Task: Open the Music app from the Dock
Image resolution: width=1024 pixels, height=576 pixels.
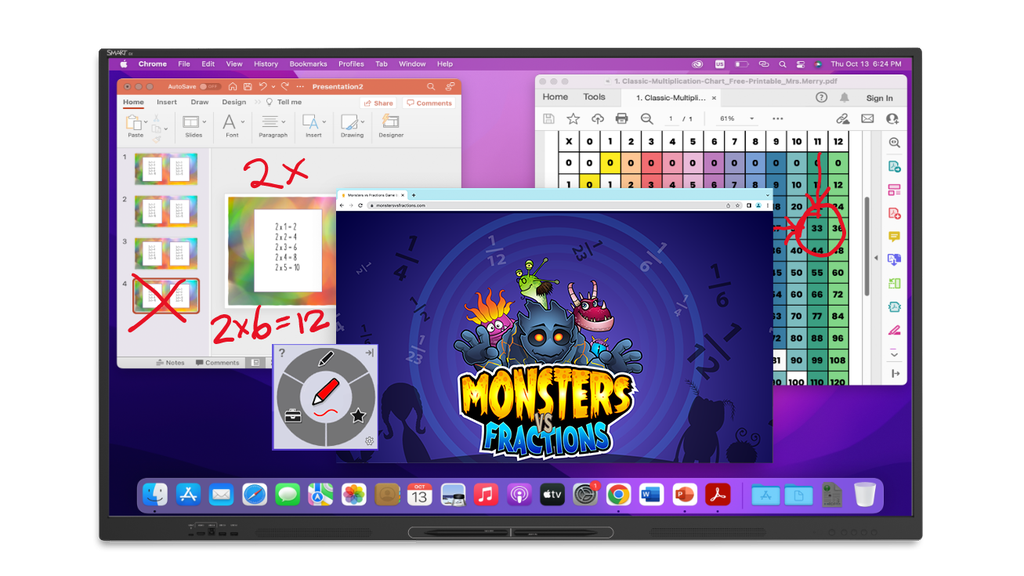Action: coord(485,494)
